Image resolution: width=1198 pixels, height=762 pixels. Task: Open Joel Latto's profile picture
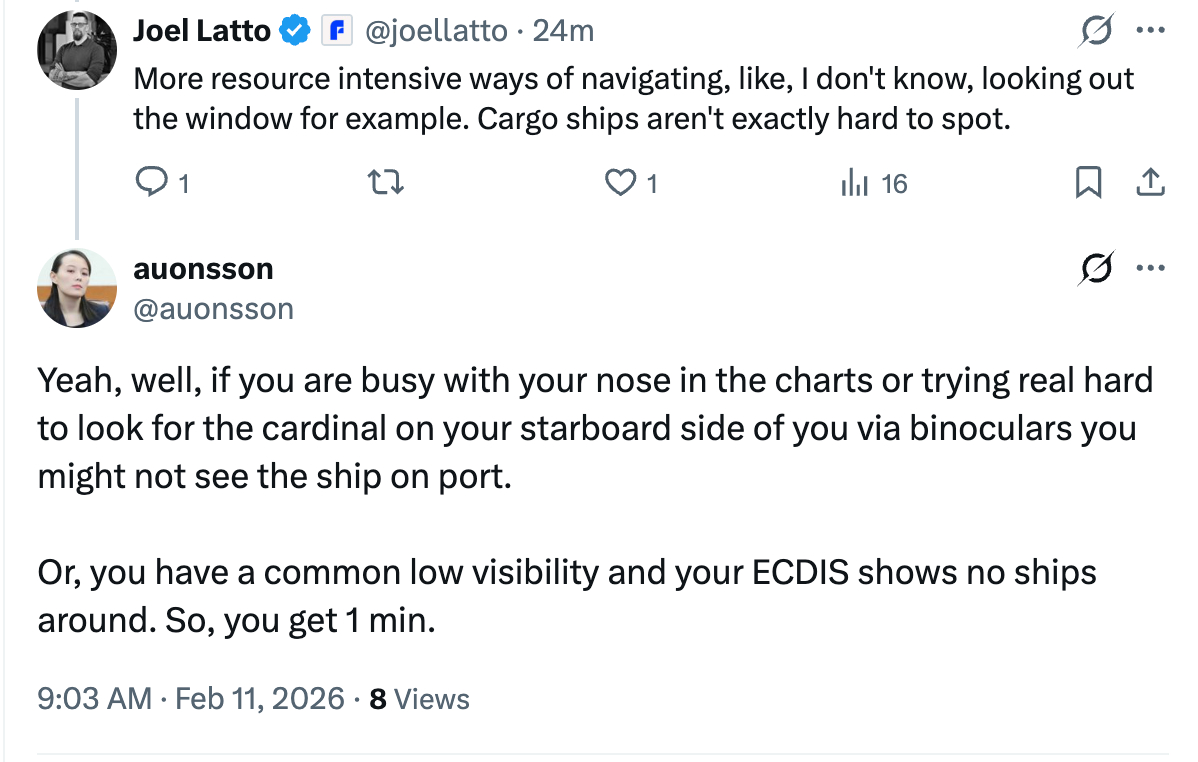click(77, 50)
